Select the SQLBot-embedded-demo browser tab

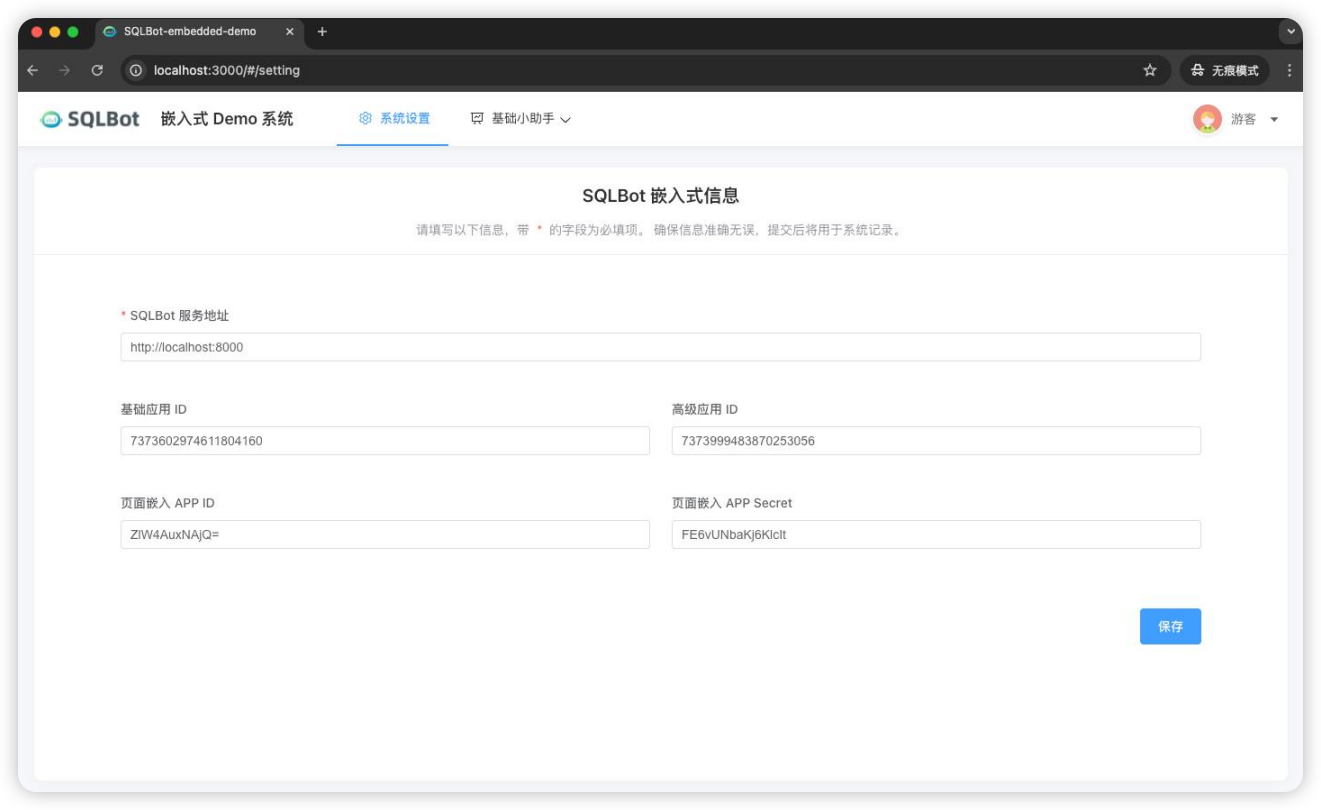(190, 32)
